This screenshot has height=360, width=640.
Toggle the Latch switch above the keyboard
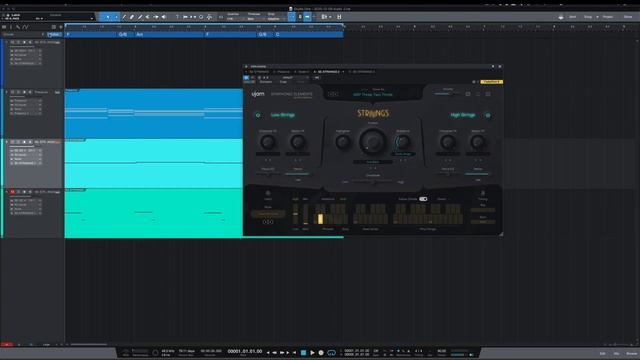(x=423, y=199)
